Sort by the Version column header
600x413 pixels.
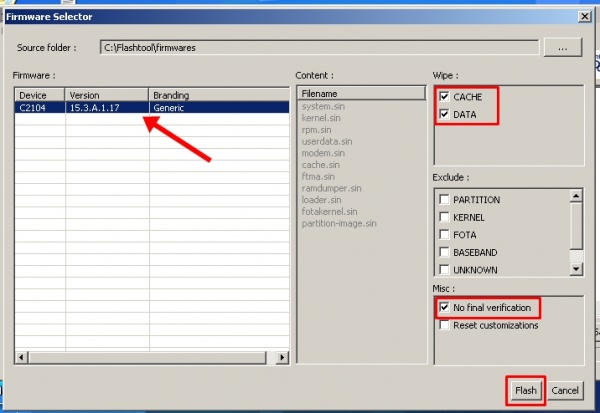(x=106, y=95)
